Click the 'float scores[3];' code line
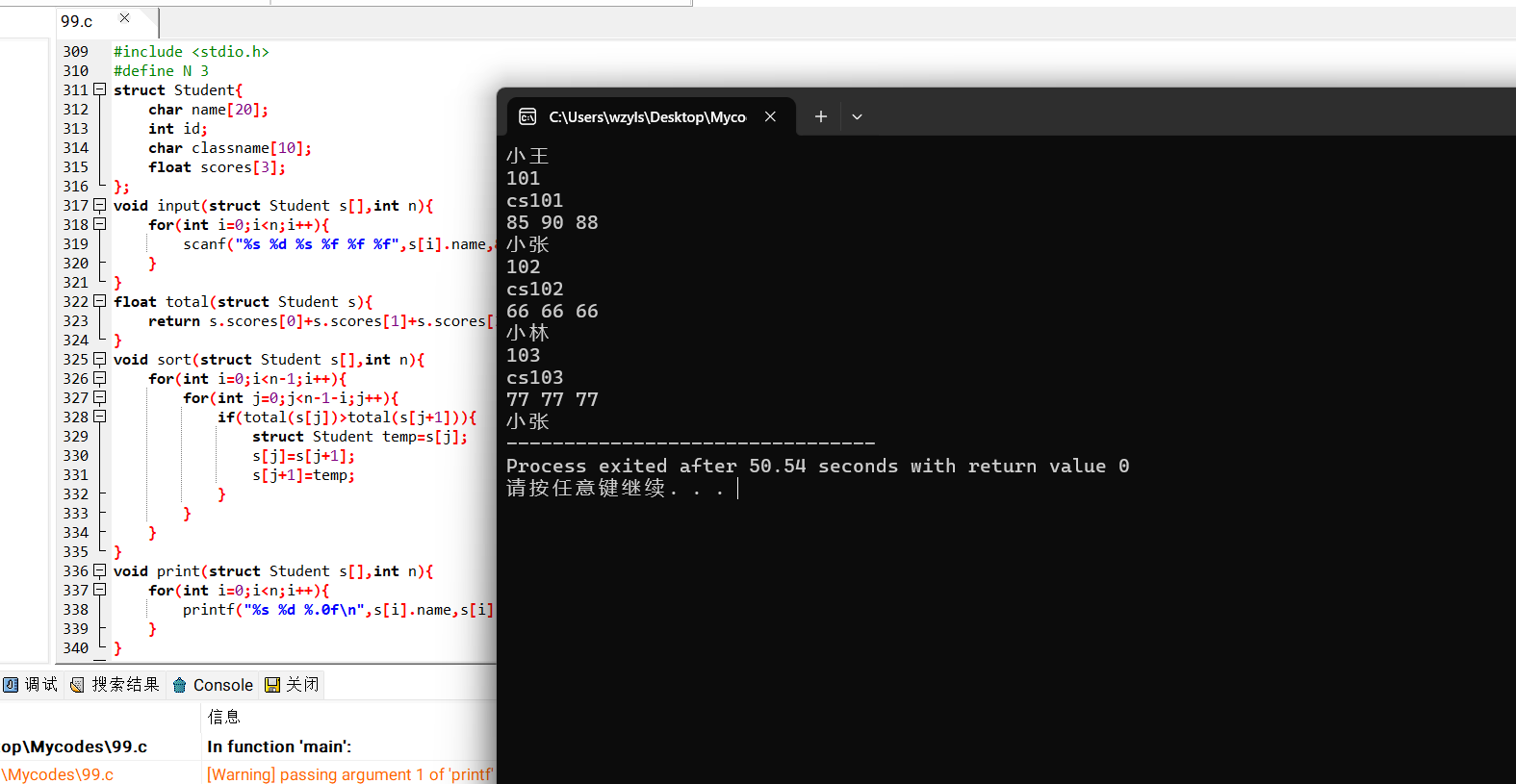The height and width of the screenshot is (784, 1516). pyautogui.click(x=217, y=166)
